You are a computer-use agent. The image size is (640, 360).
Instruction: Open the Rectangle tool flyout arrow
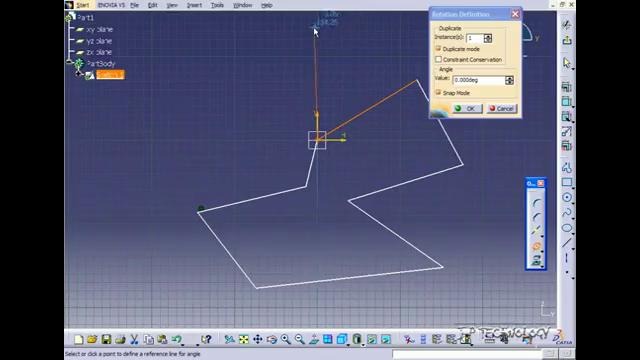point(573,188)
